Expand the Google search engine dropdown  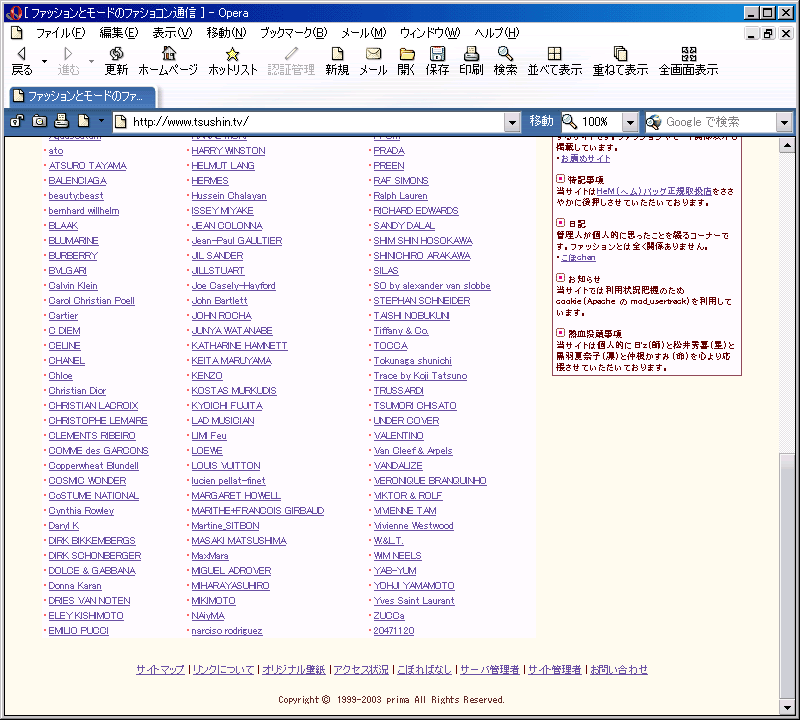coord(784,122)
